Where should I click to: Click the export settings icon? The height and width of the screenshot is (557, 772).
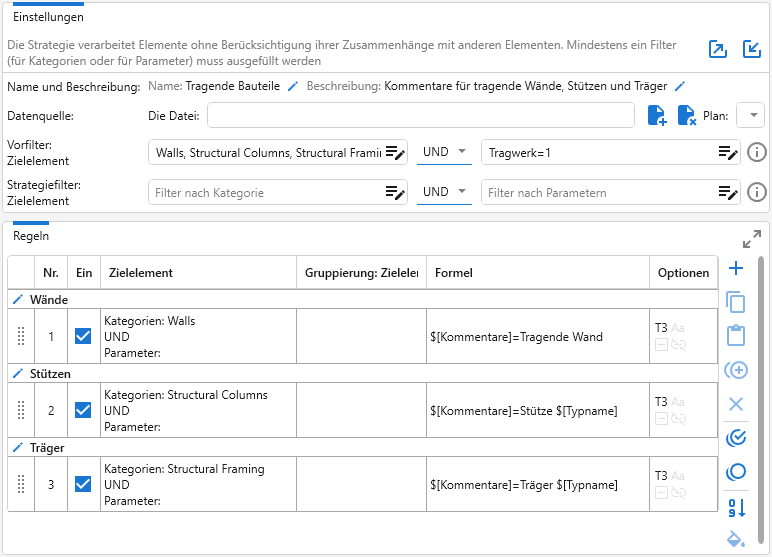tap(718, 49)
